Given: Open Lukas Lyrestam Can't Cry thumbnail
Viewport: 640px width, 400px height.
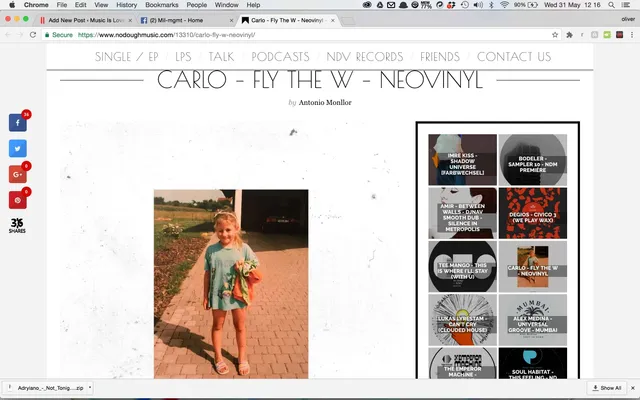Looking at the screenshot, I should (x=462, y=320).
